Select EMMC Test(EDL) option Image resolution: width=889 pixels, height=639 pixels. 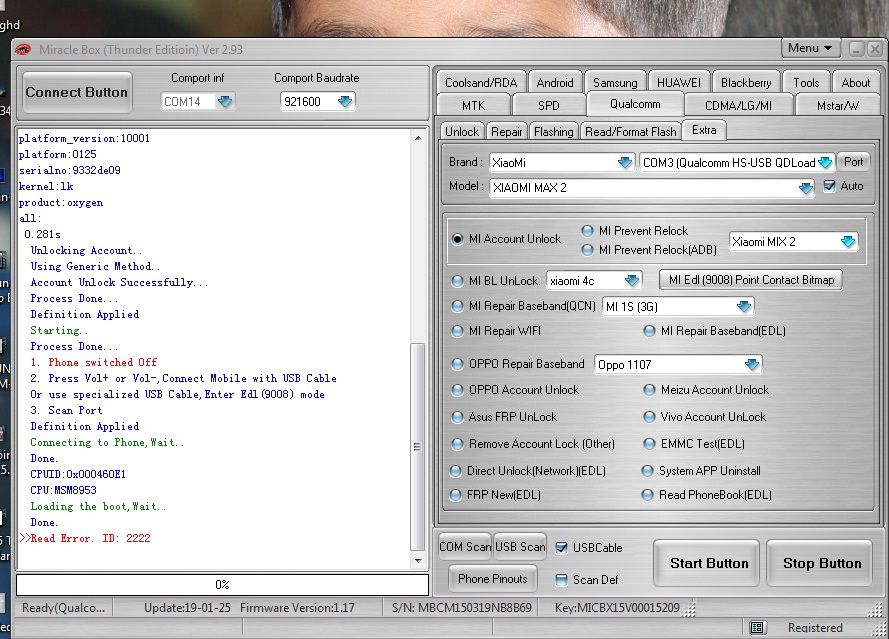point(649,444)
